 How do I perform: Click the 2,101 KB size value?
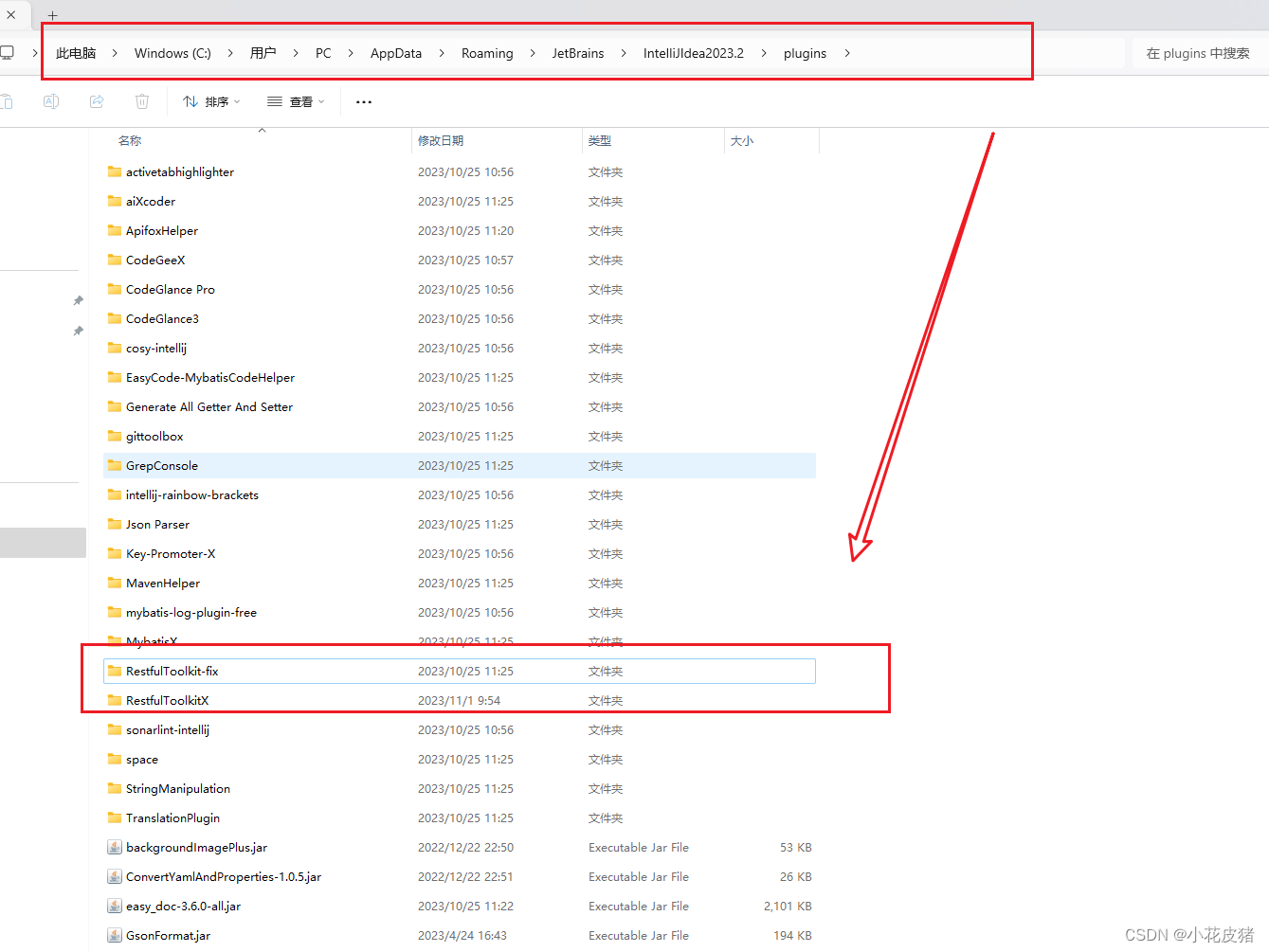[x=788, y=906]
